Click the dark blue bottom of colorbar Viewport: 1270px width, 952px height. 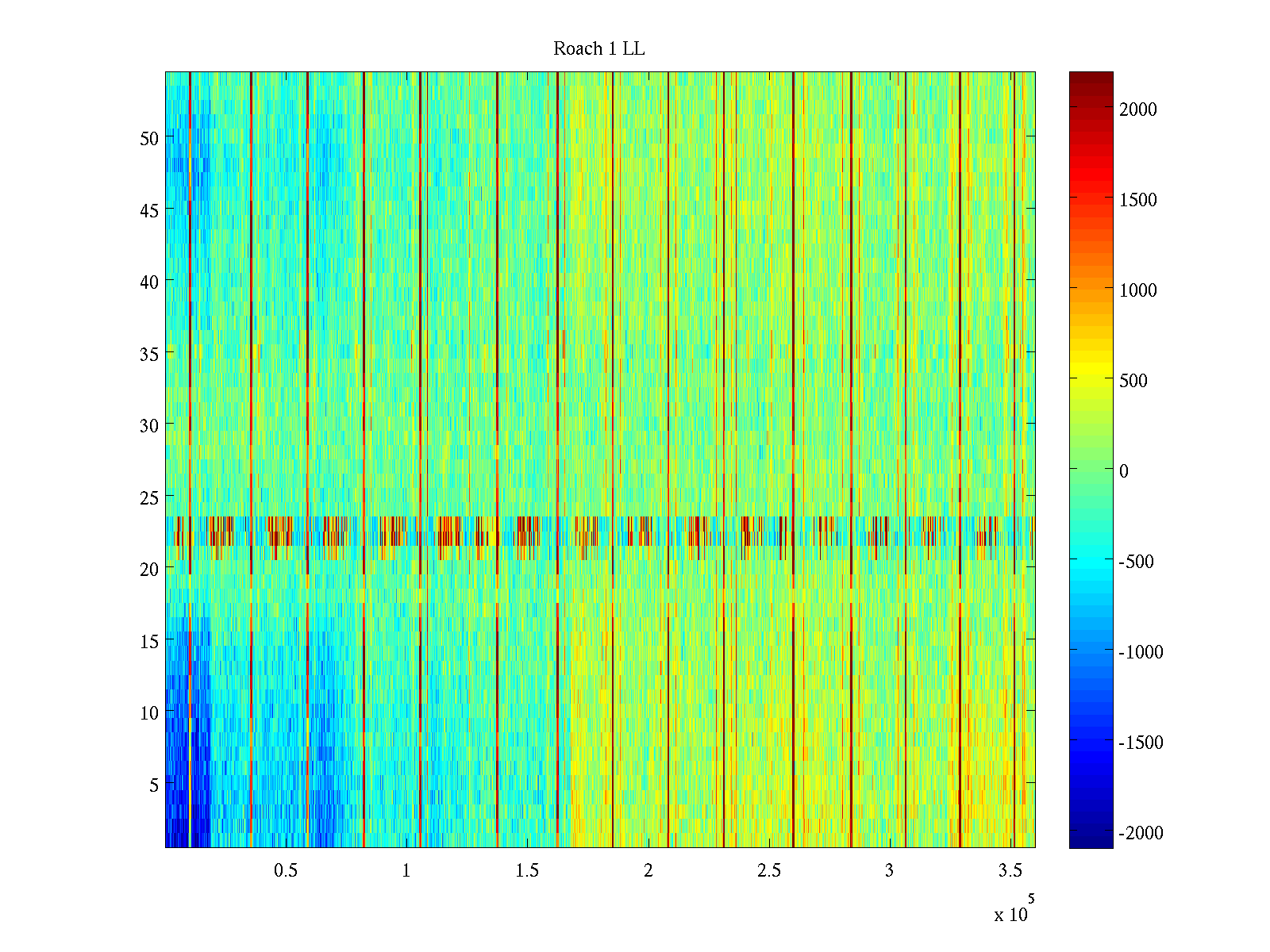1091,841
